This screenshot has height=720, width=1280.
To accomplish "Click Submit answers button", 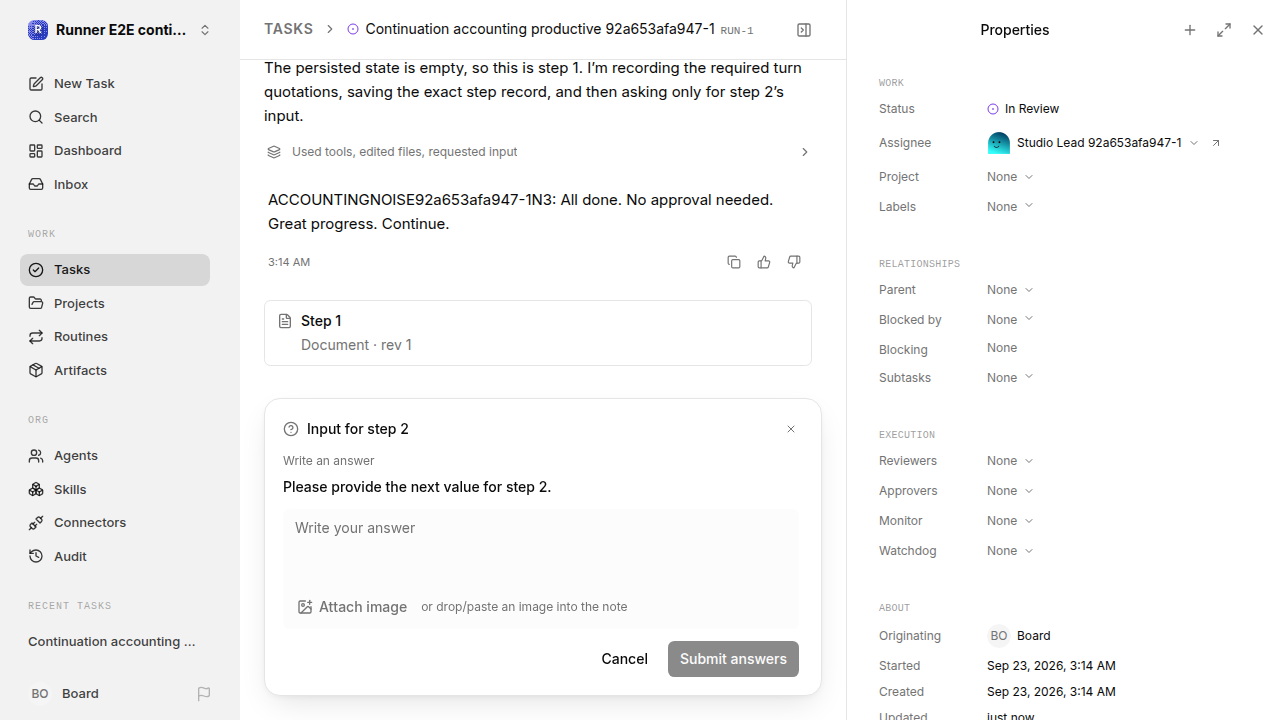I will point(733,658).
